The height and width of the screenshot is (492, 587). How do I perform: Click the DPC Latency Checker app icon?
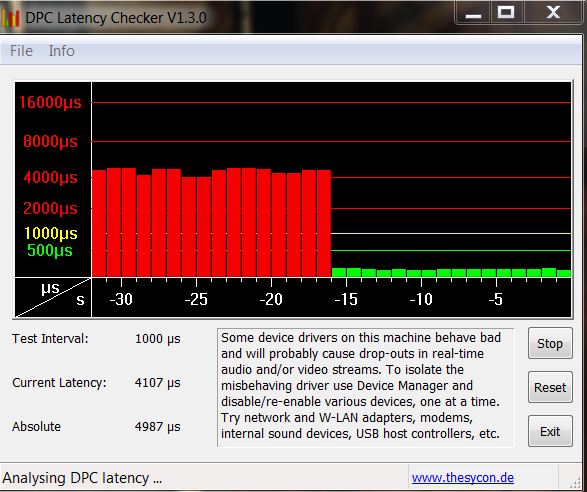click(10, 18)
